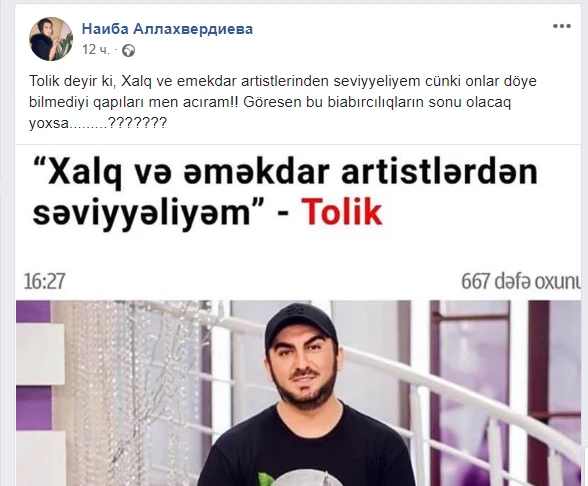Click the 16:27 article time label
The image size is (588, 486).
(x=44, y=281)
